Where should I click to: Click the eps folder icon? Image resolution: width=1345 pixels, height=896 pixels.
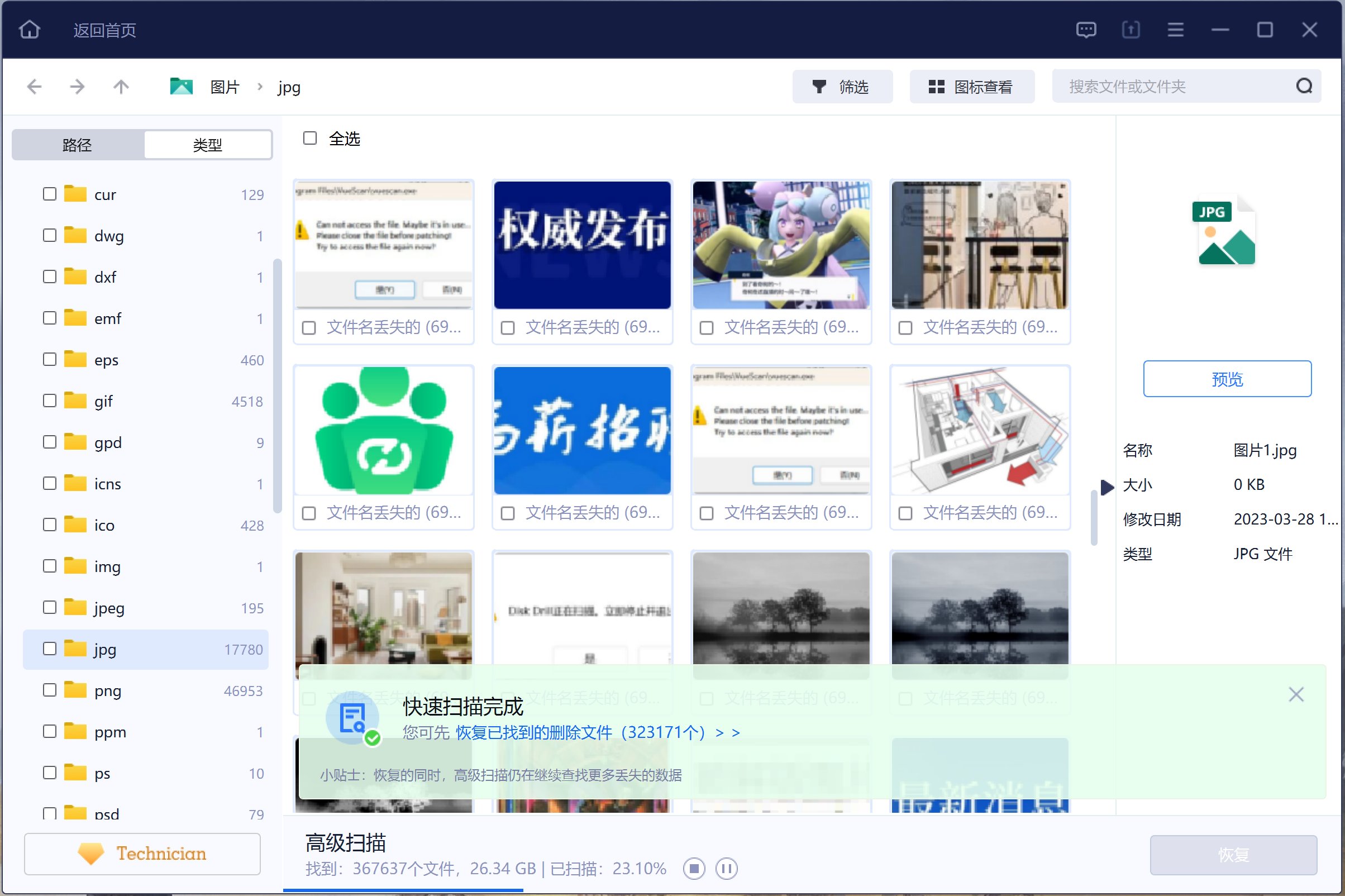coord(75,359)
